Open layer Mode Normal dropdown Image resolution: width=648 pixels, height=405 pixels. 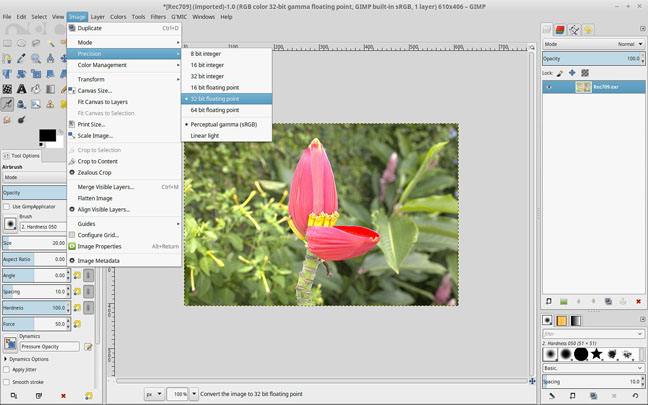[593, 44]
